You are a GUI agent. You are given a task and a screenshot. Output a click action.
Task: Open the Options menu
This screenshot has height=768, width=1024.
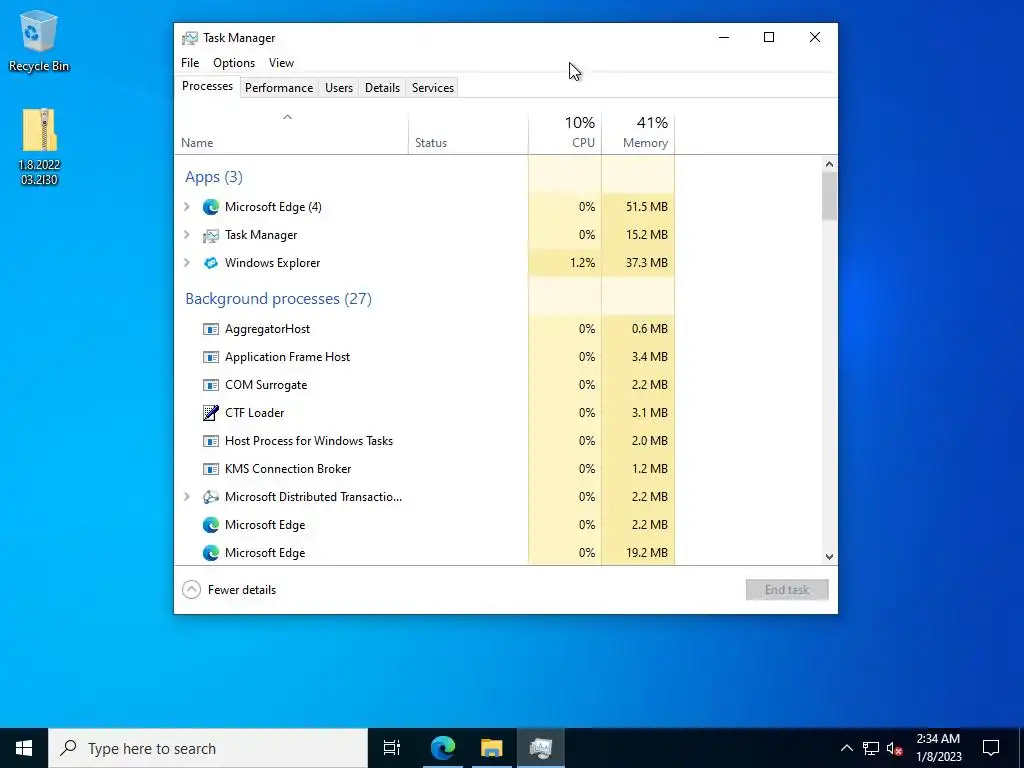tap(234, 63)
